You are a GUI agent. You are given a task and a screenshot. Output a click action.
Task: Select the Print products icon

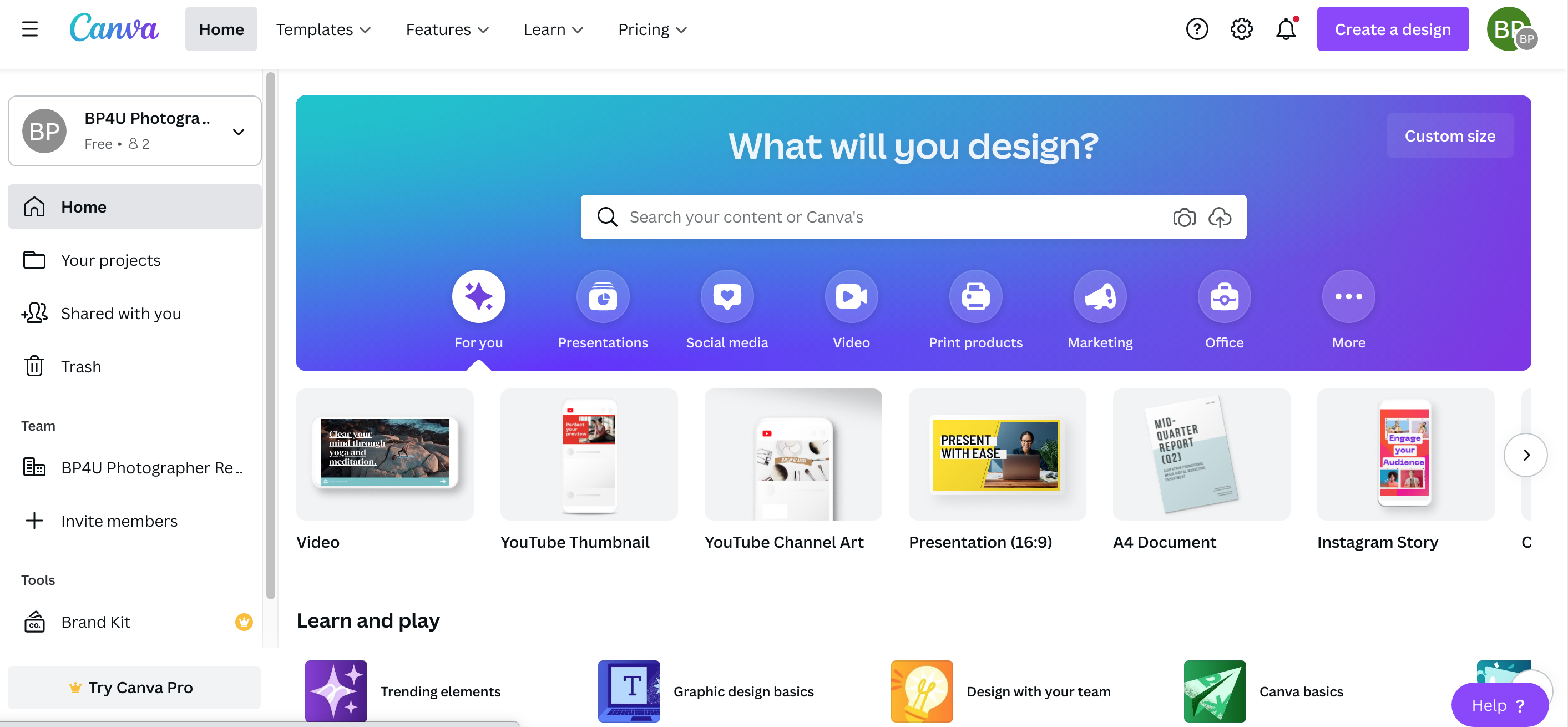click(x=975, y=296)
